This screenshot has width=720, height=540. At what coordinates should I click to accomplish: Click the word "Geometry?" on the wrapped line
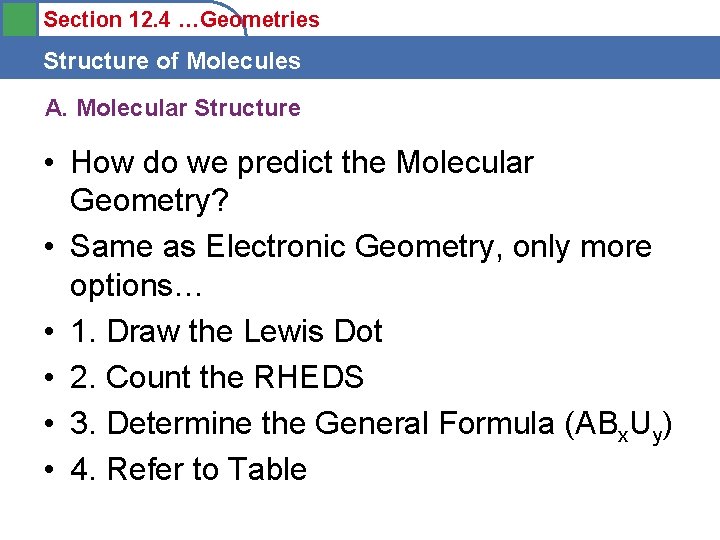(x=149, y=201)
